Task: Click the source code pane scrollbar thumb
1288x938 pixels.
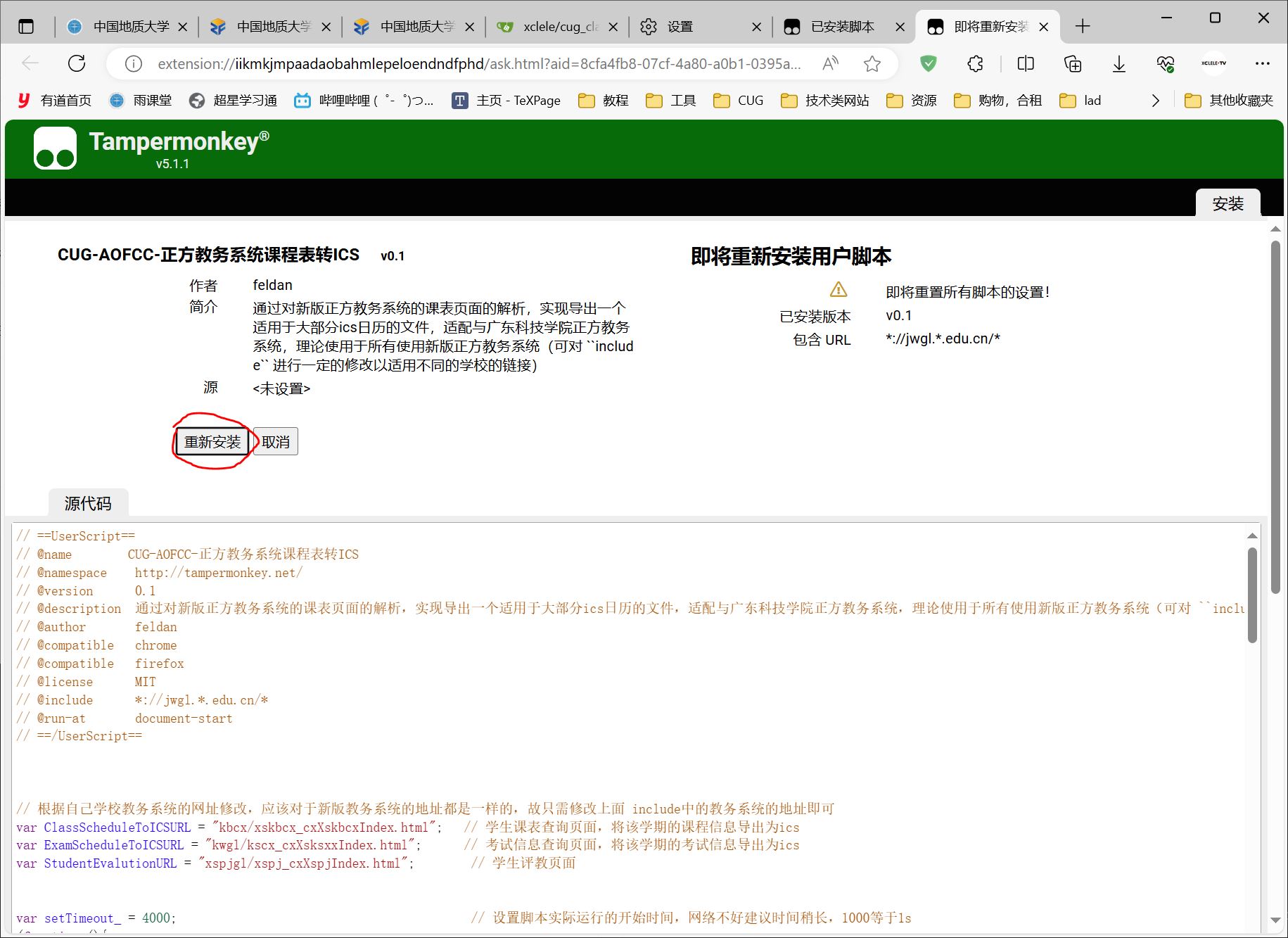Action: coord(1252,595)
